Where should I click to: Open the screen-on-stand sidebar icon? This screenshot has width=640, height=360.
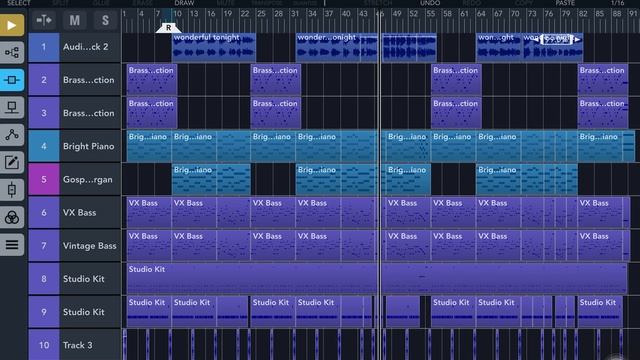[x=12, y=107]
